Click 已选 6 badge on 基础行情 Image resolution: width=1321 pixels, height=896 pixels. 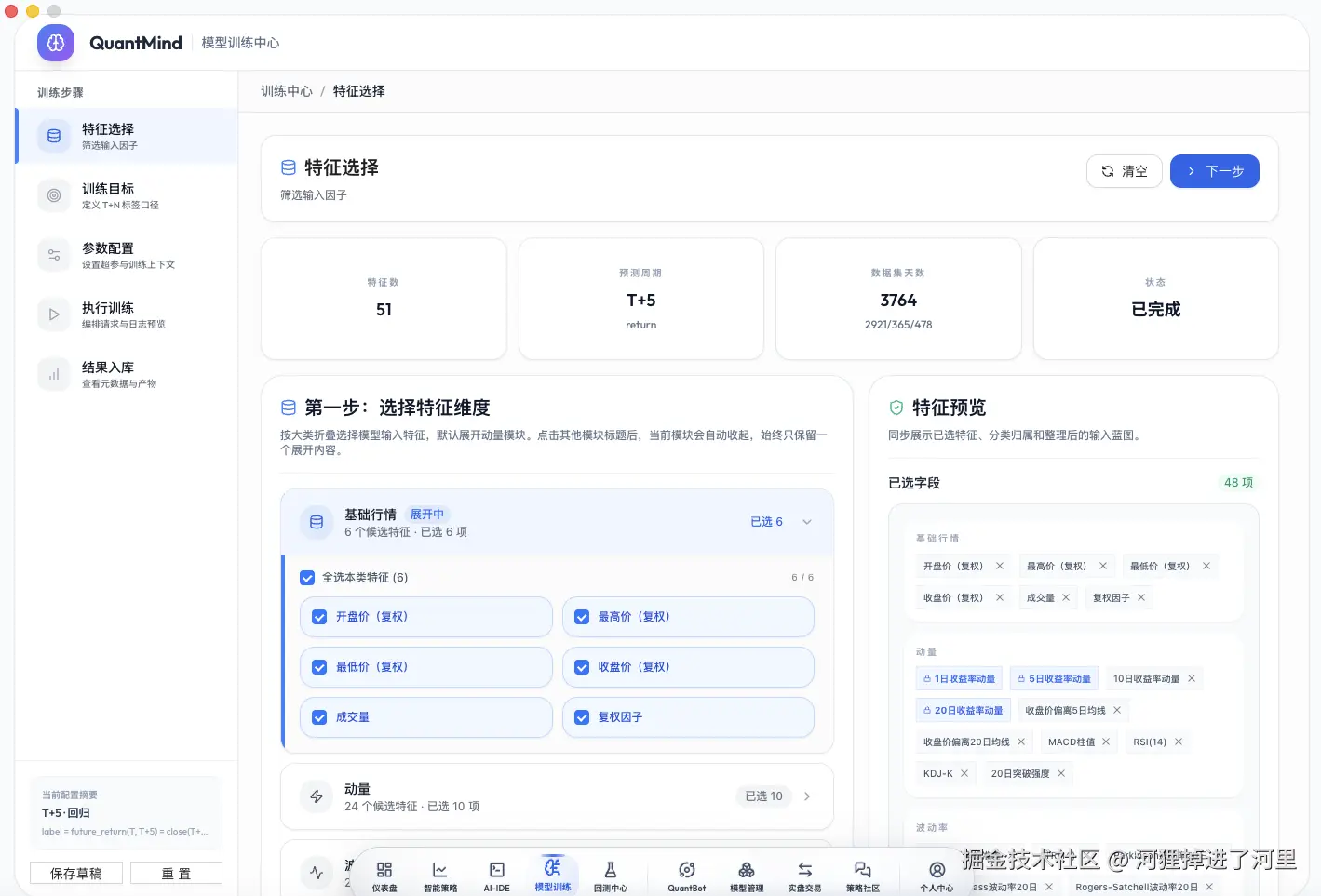(x=766, y=522)
